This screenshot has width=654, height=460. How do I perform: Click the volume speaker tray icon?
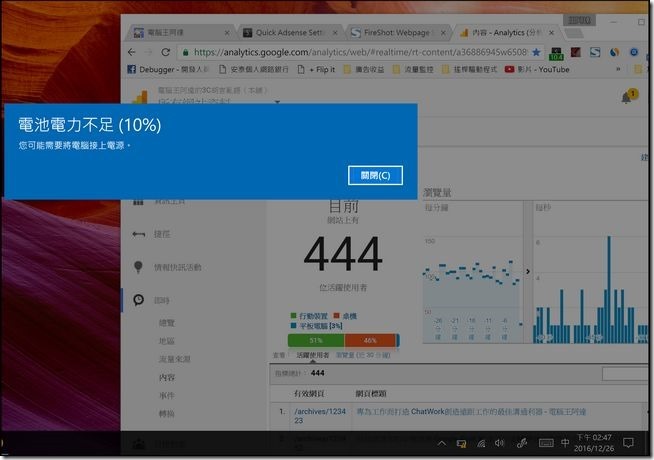click(500, 443)
